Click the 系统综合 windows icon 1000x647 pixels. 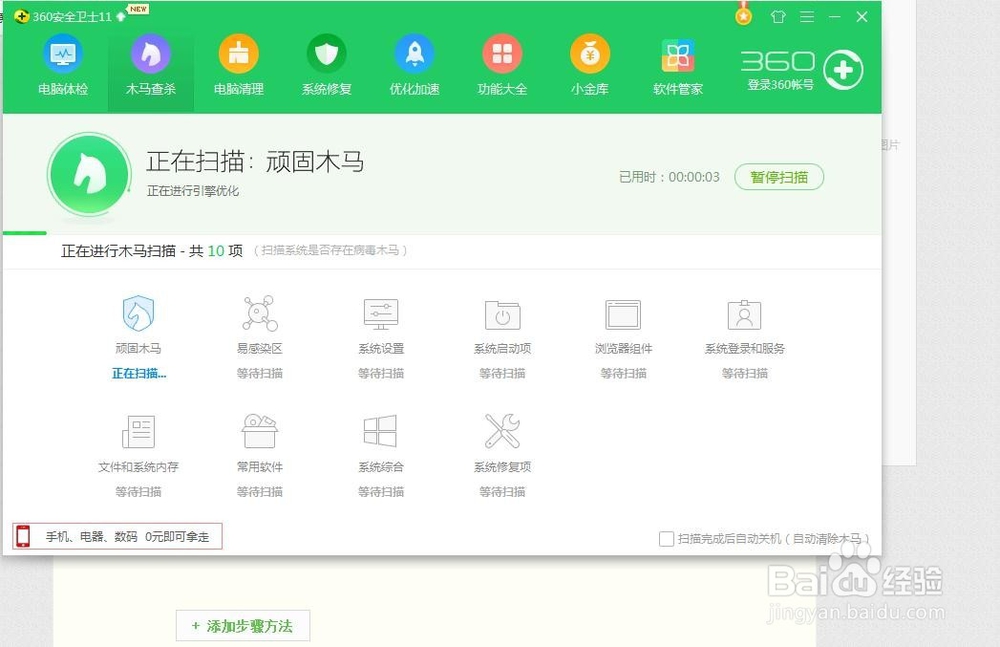[x=380, y=431]
